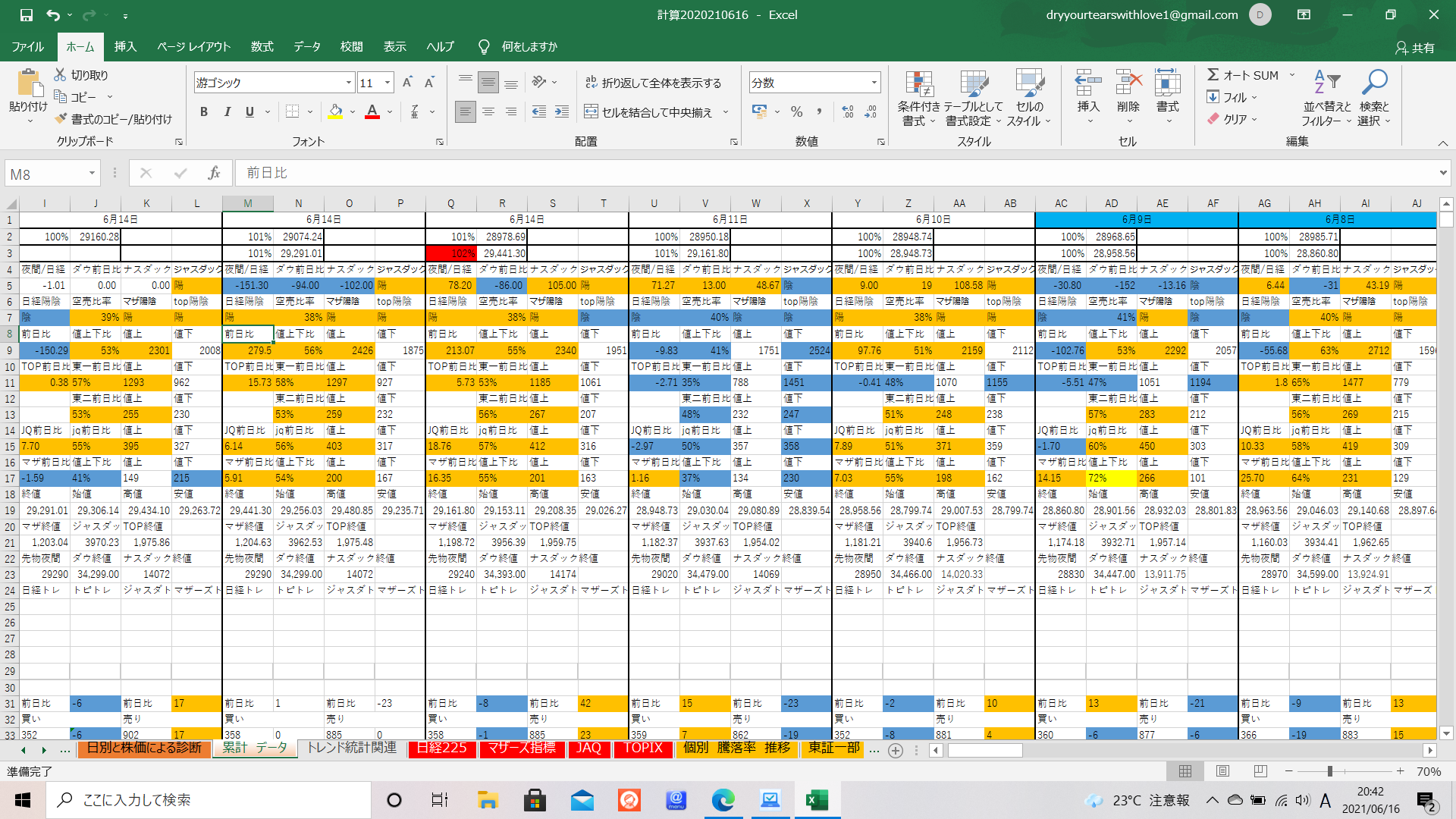
Task: Click the 共有 share button
Action: tap(1415, 48)
